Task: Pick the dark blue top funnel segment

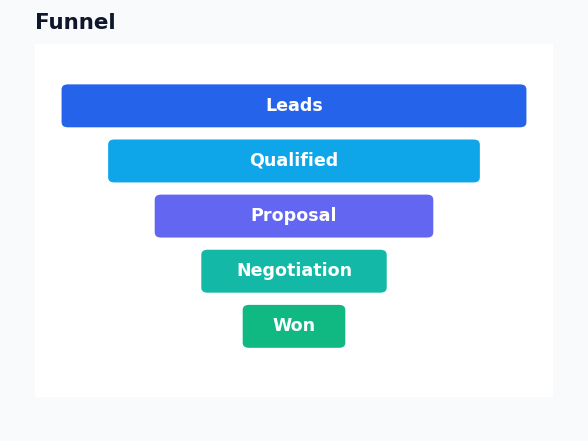Action: click(x=294, y=106)
